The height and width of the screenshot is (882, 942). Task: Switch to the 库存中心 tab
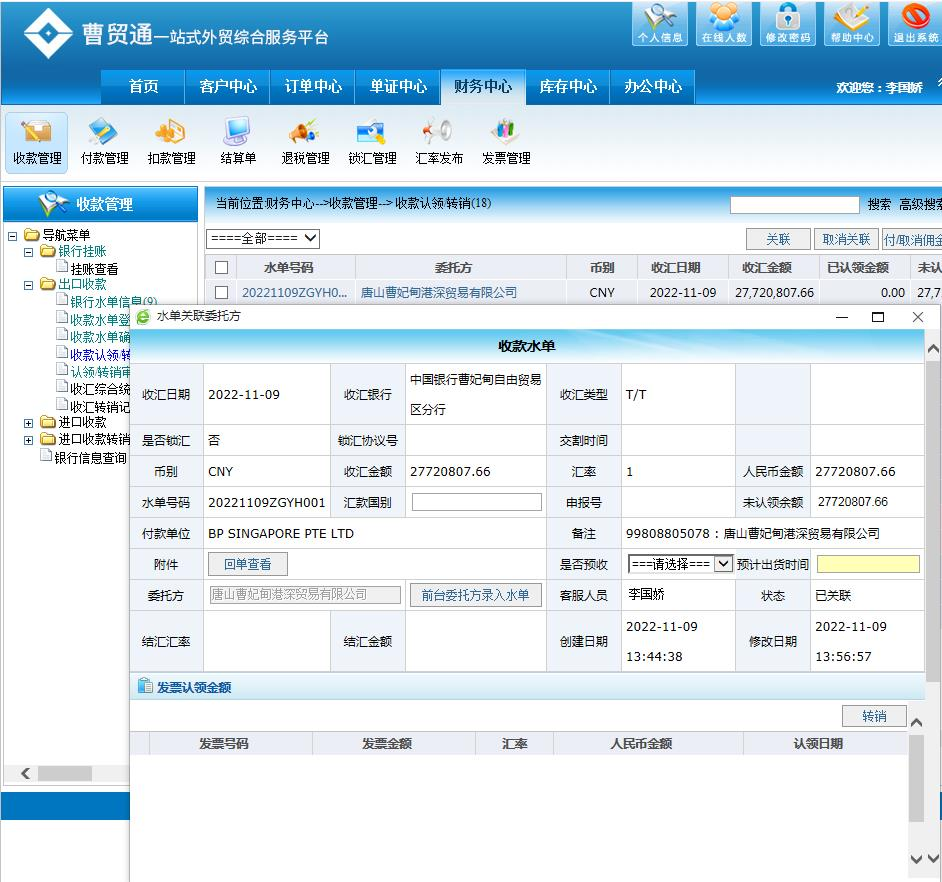[x=568, y=87]
